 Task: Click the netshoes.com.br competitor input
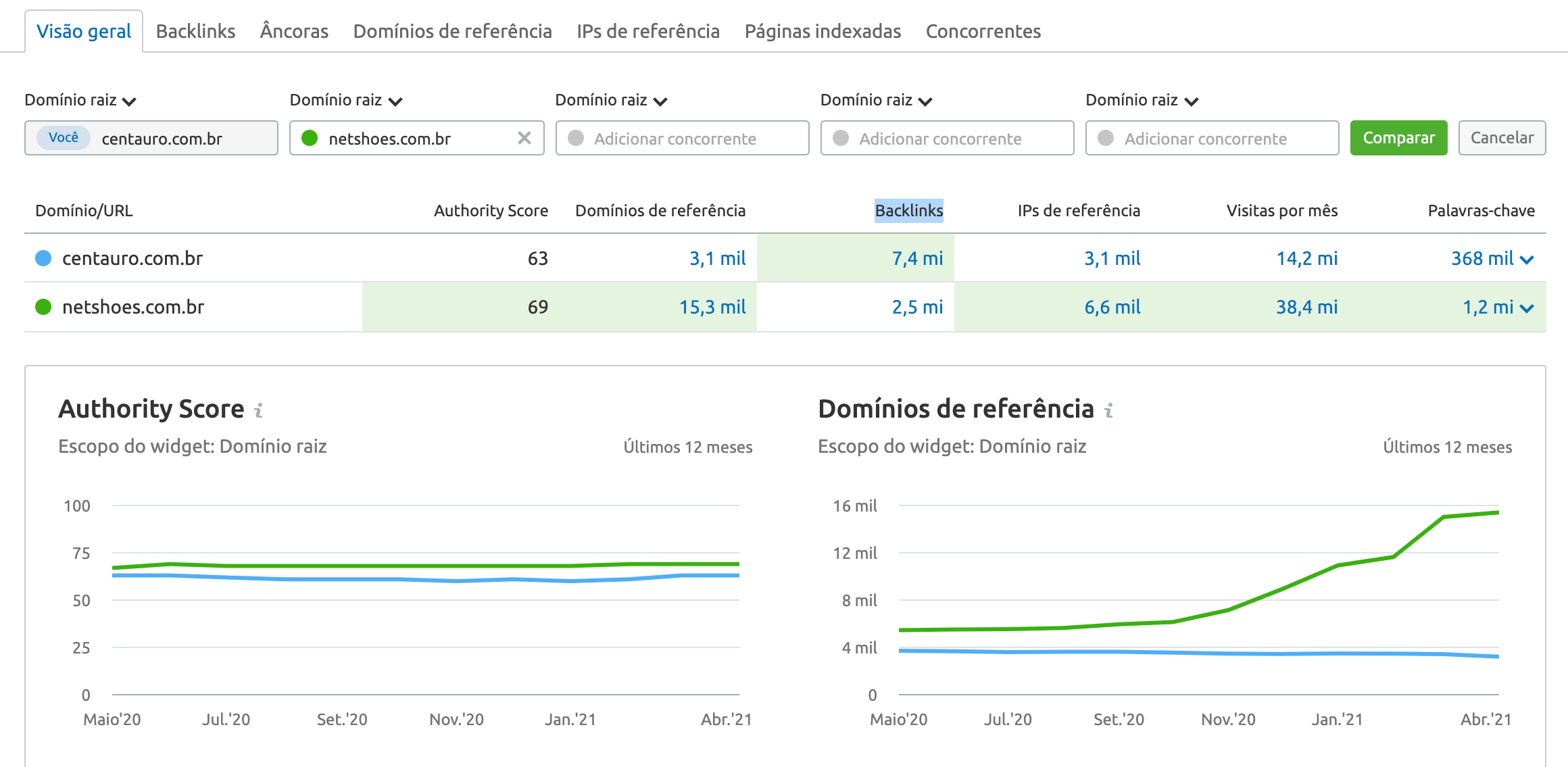[x=417, y=138]
